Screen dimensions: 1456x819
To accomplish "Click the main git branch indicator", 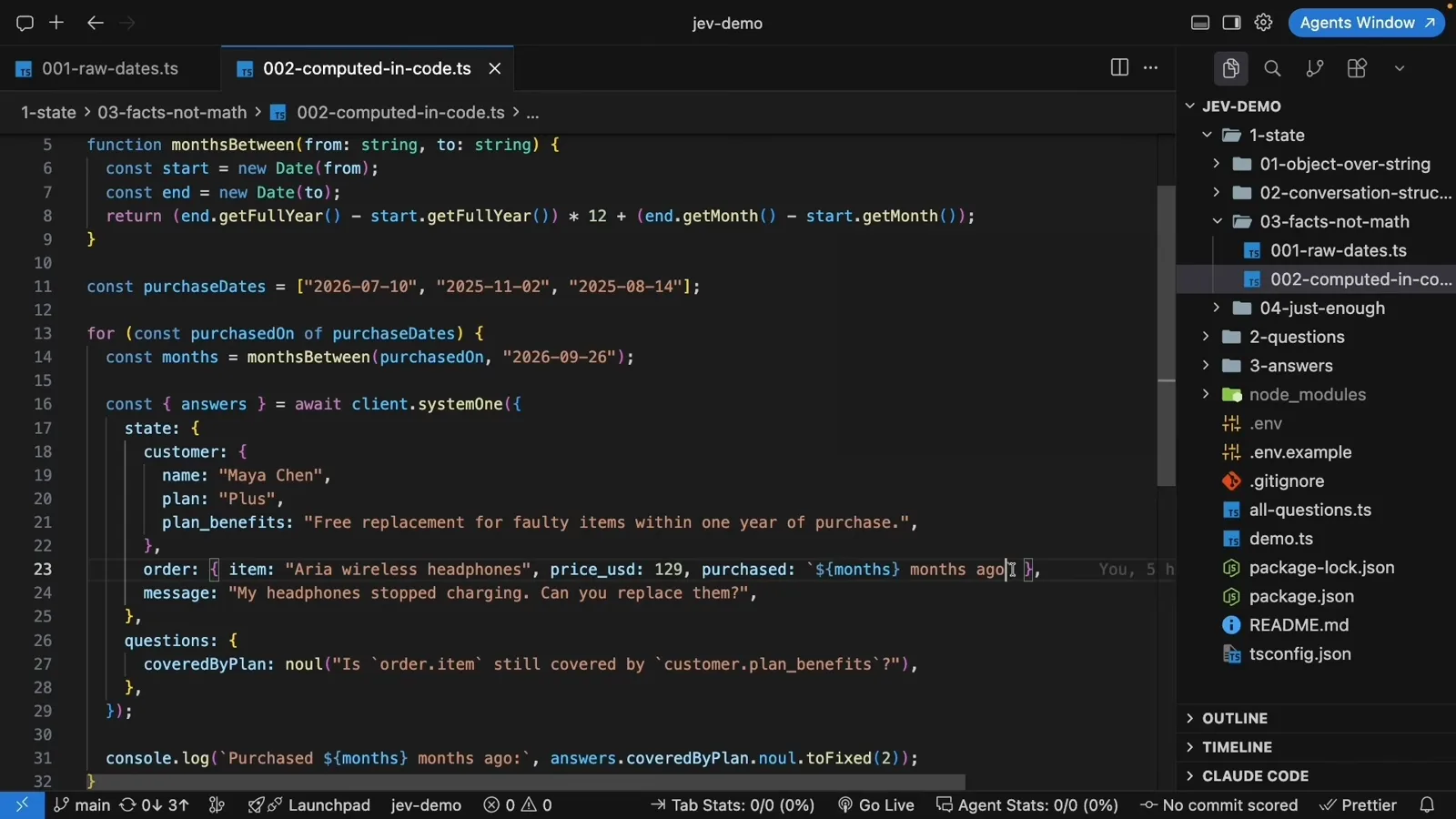I will coord(82,805).
